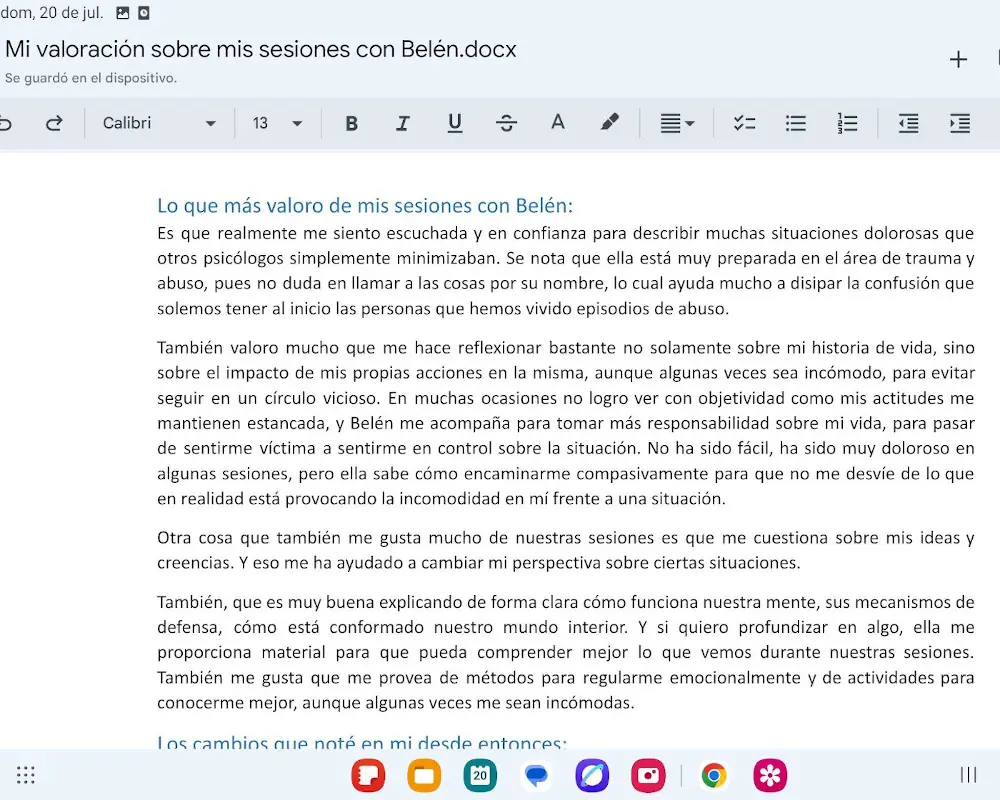Create a numbered list
Viewport: 1000px width, 800px height.
(847, 123)
